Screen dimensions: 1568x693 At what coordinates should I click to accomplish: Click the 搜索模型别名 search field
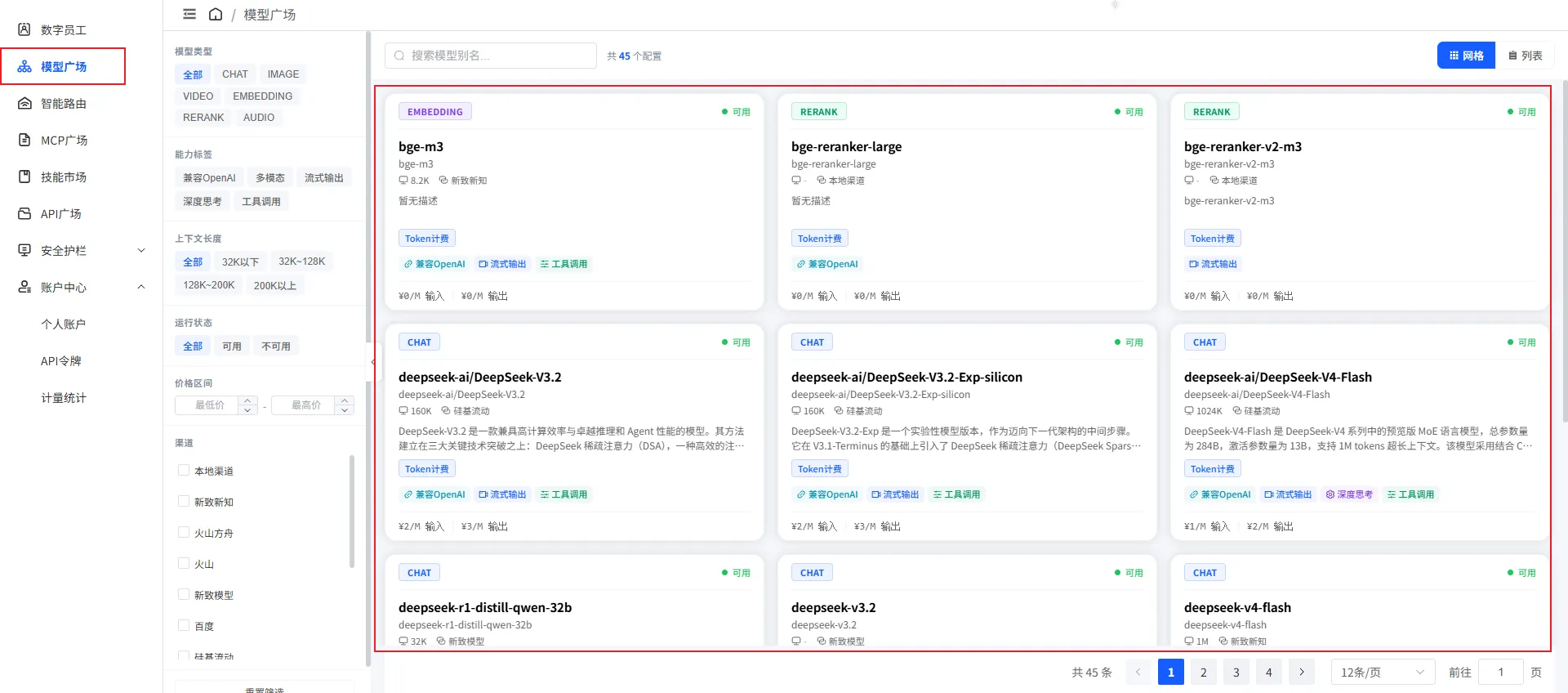[491, 56]
